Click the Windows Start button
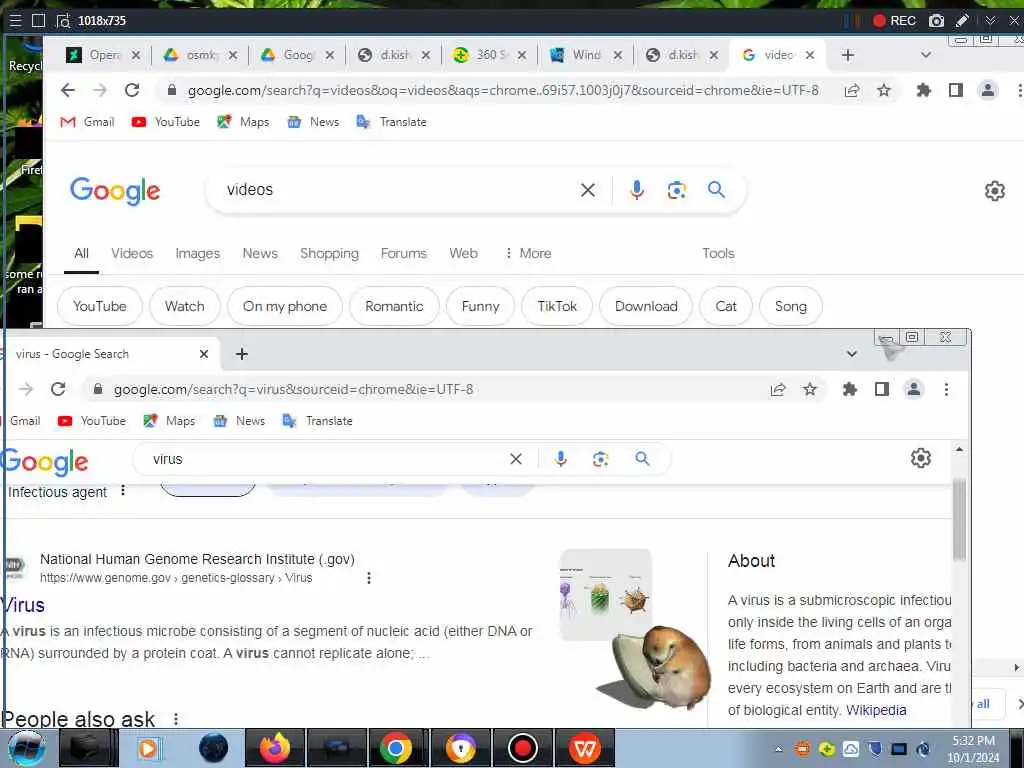 27,748
